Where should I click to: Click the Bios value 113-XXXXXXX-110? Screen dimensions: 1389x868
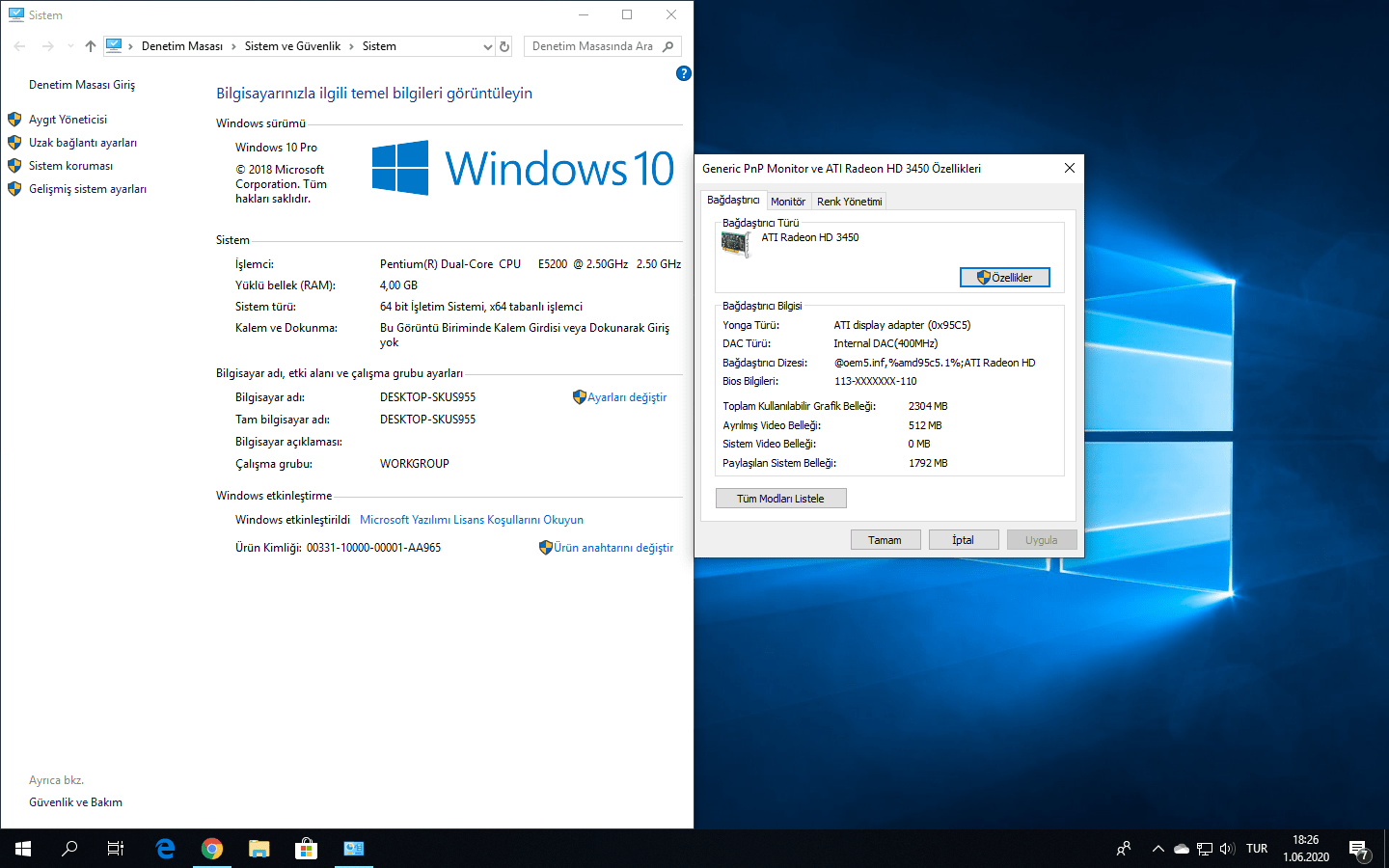click(x=876, y=381)
